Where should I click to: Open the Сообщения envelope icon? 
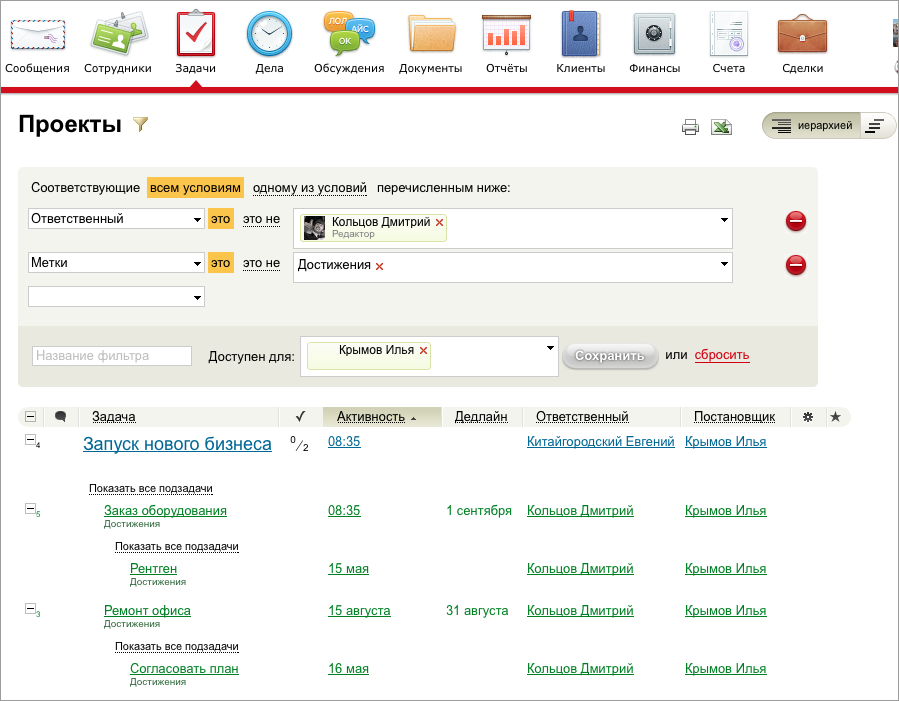coord(37,36)
